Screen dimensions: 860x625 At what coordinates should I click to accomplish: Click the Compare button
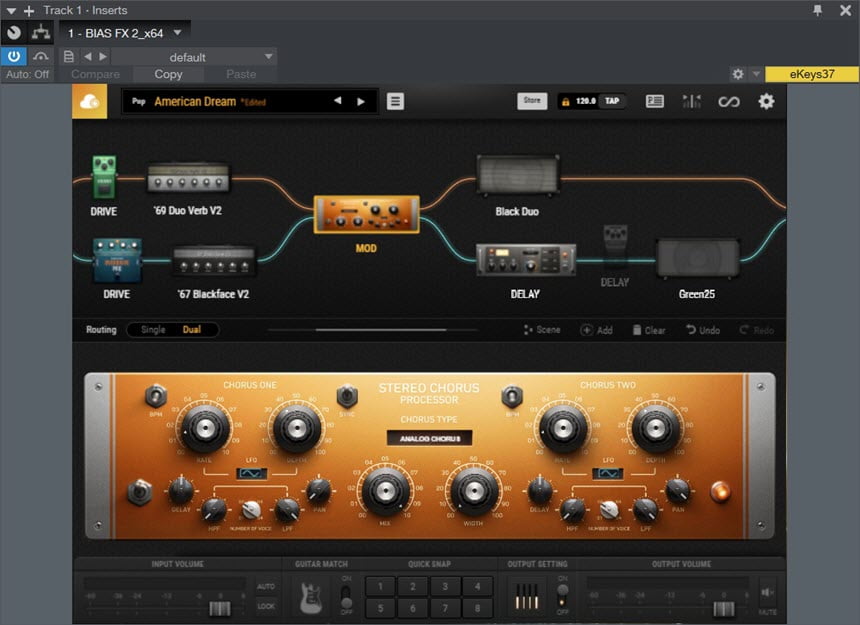95,74
